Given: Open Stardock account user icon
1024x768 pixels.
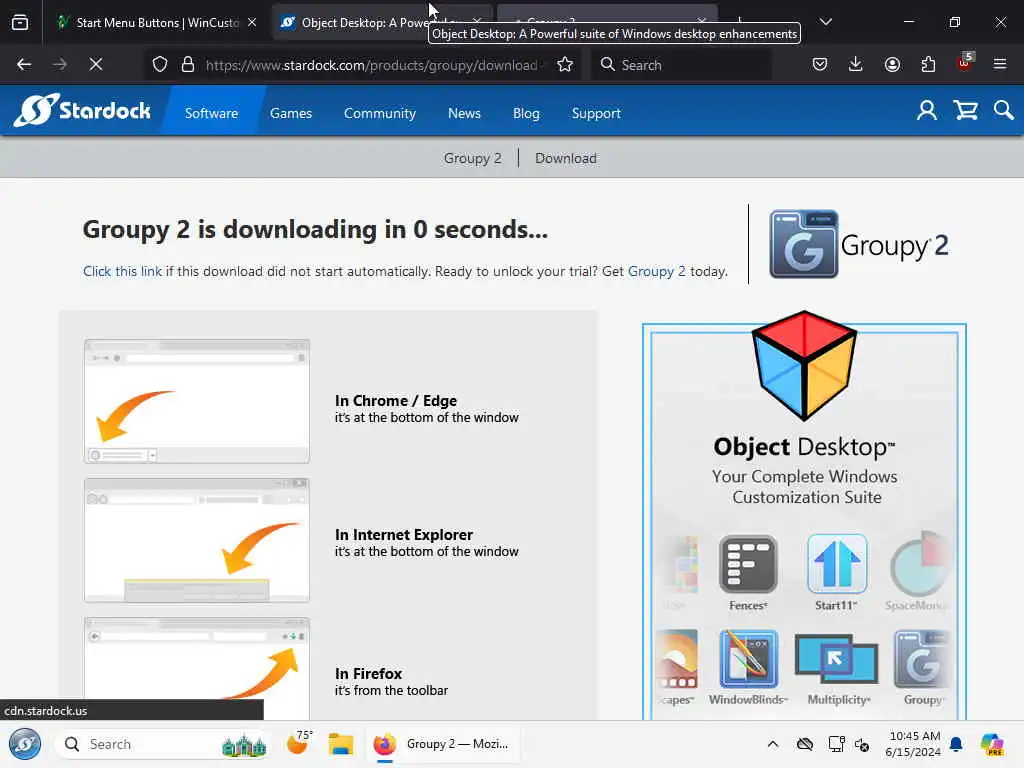Looking at the screenshot, I should point(926,110).
